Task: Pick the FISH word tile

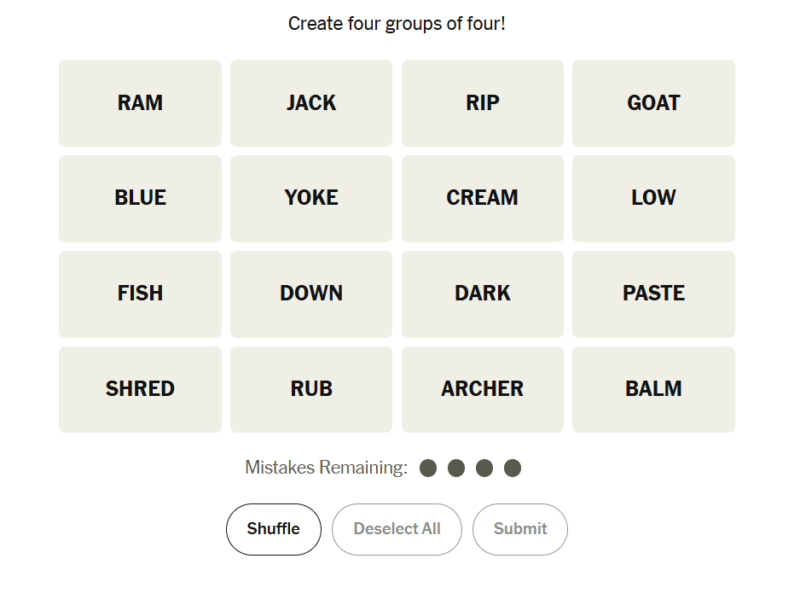Action: [x=140, y=293]
